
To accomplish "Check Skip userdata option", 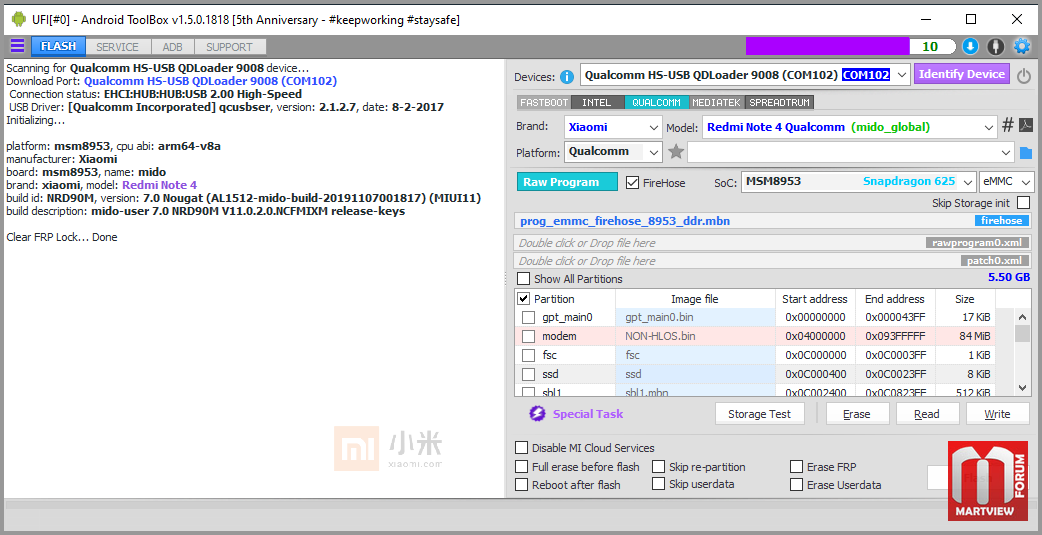I will pos(659,484).
